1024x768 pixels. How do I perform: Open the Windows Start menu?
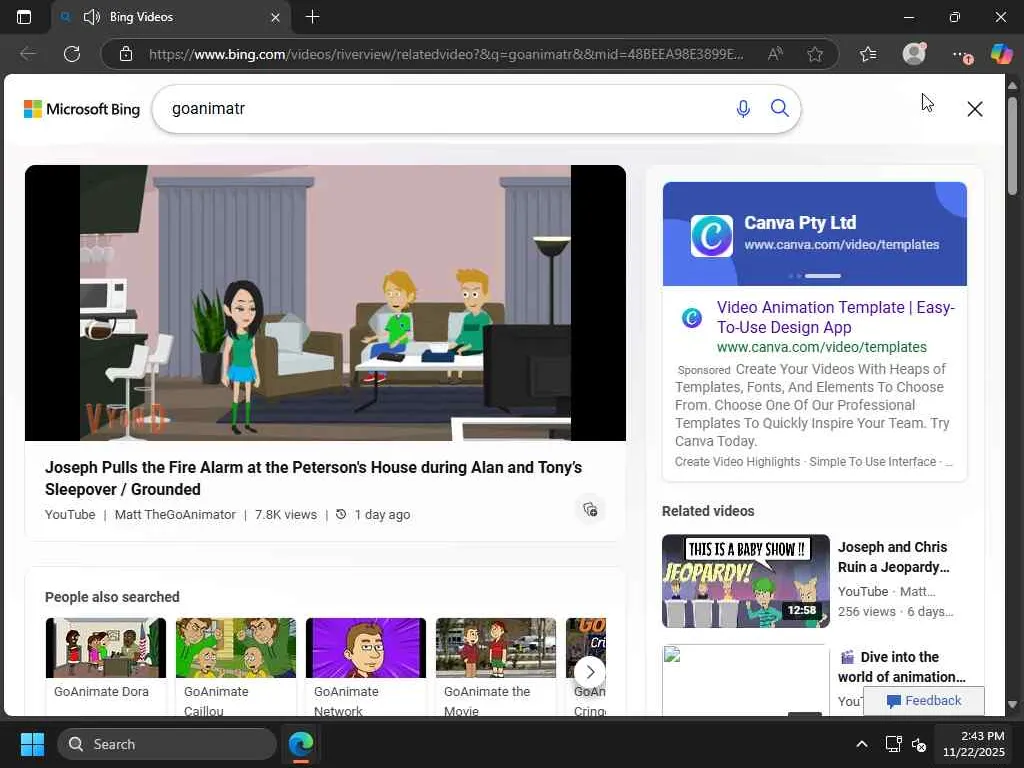pyautogui.click(x=32, y=744)
